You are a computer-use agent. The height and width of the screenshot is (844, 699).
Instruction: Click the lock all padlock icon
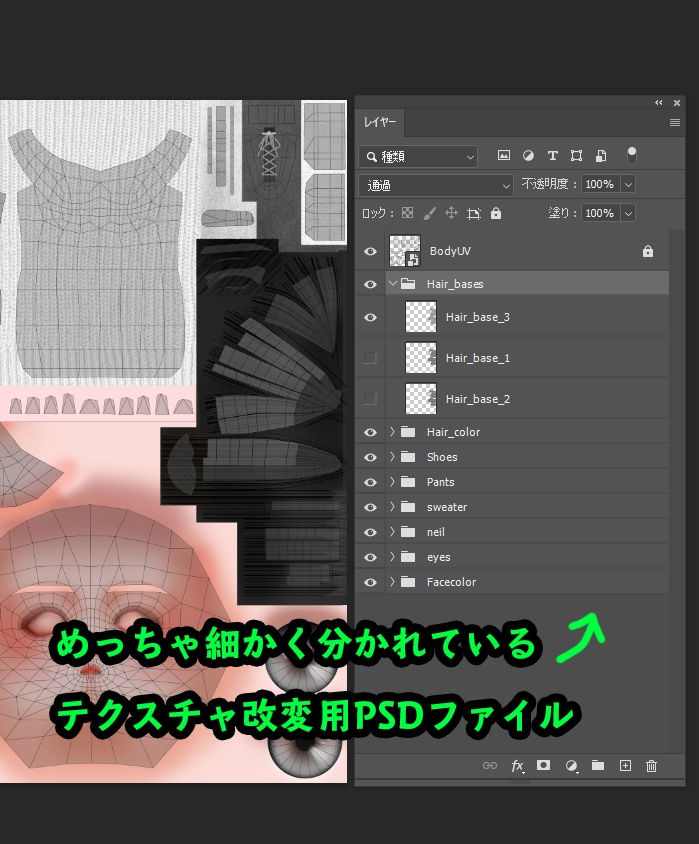[496, 213]
